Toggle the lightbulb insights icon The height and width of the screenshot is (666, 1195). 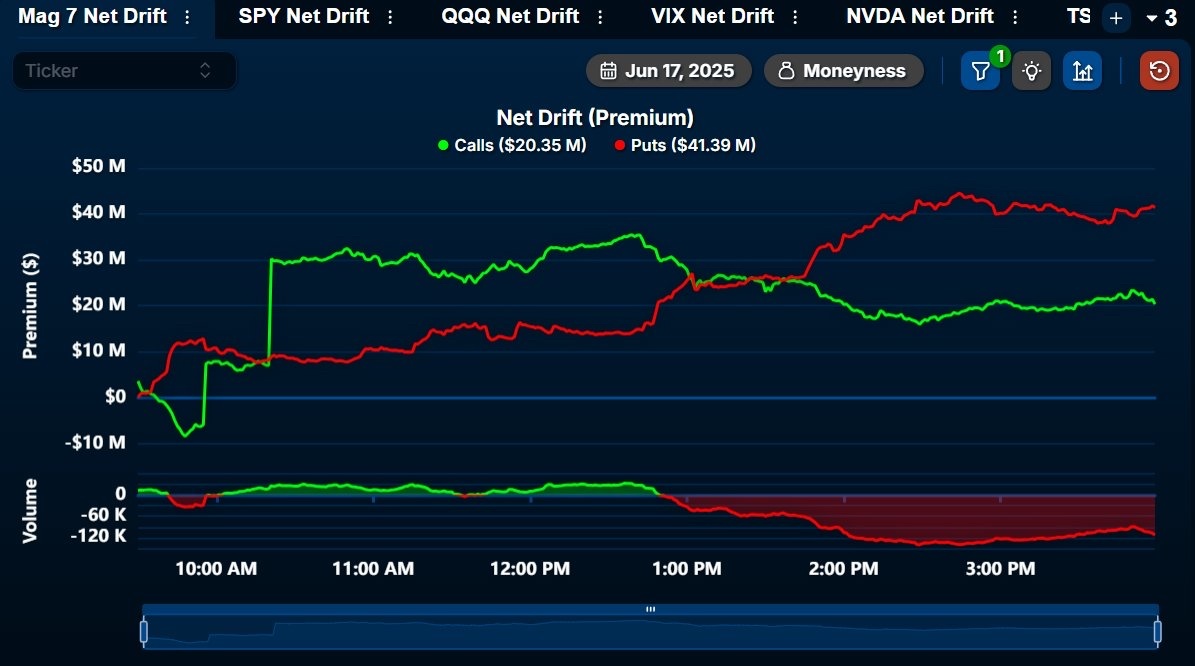point(1031,71)
